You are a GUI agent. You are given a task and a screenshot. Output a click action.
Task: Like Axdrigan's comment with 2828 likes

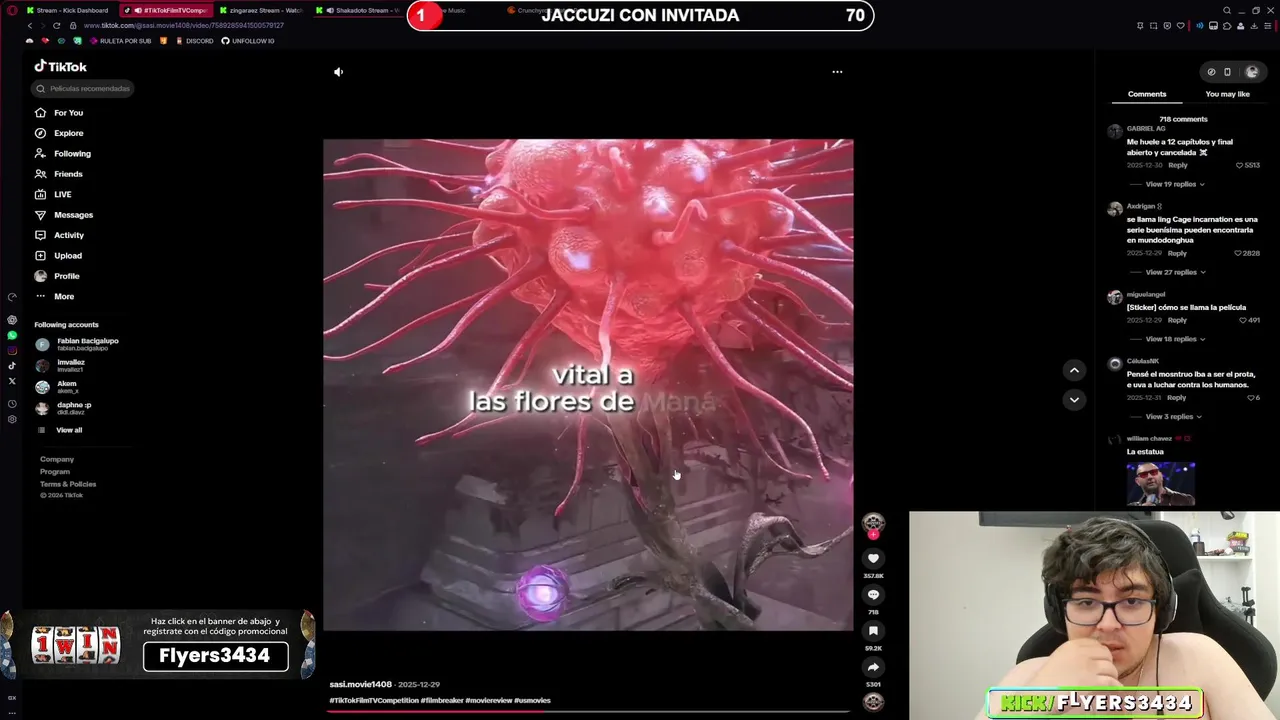[x=1238, y=253]
